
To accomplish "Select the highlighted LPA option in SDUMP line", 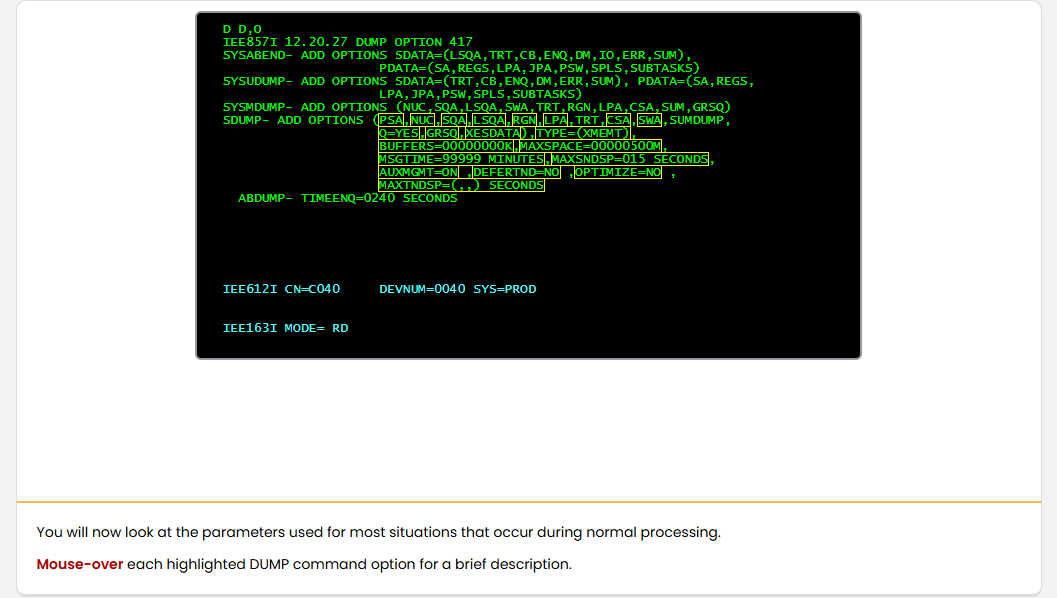I will click(556, 120).
